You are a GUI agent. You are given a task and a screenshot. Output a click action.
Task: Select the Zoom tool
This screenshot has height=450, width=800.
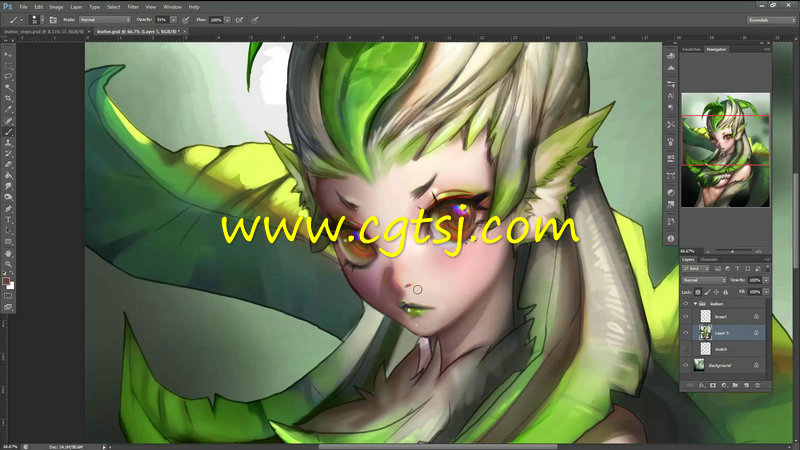(x=8, y=264)
